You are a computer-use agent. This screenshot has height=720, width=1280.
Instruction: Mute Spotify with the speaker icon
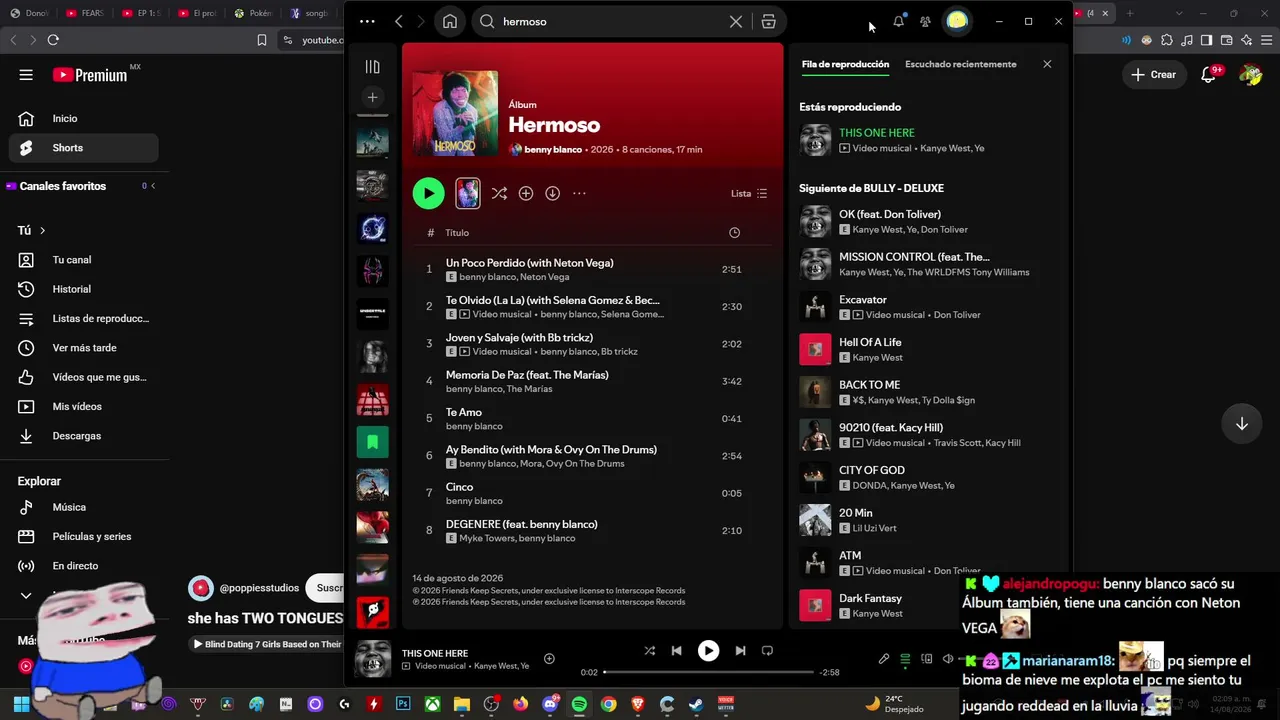point(948,659)
